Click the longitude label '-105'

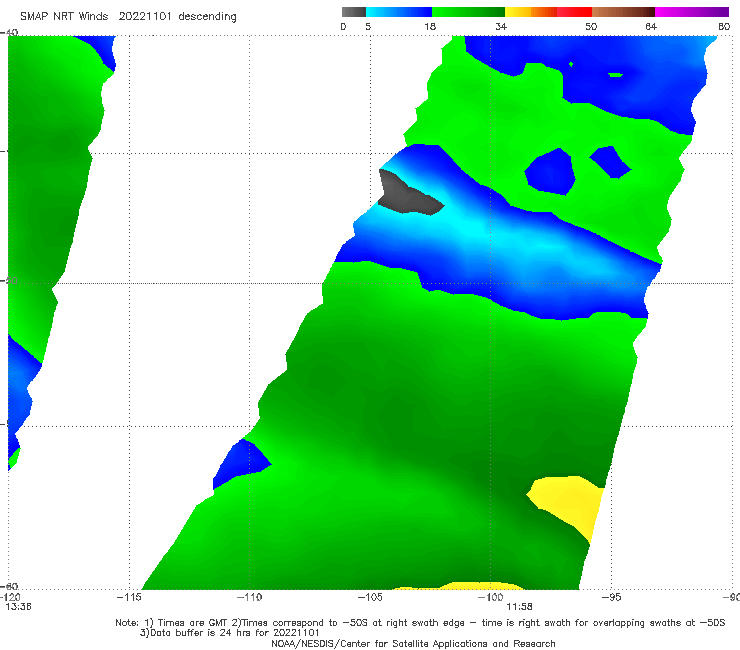click(370, 597)
